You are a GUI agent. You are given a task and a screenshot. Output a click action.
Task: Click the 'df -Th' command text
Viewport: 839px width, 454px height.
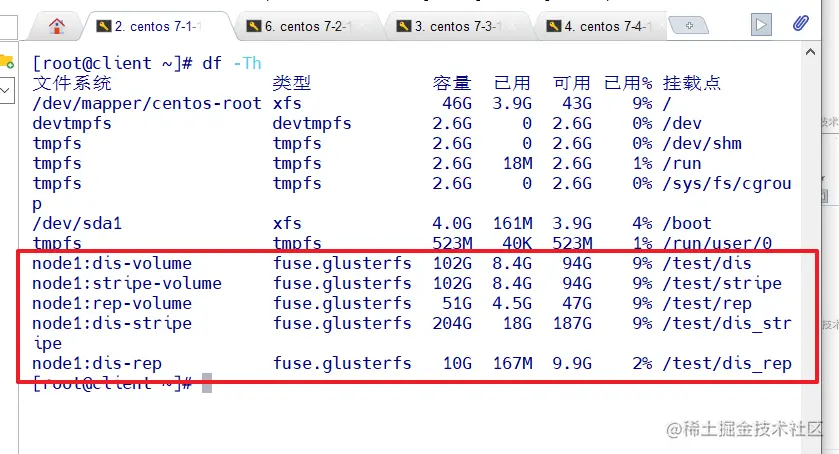(x=232, y=63)
